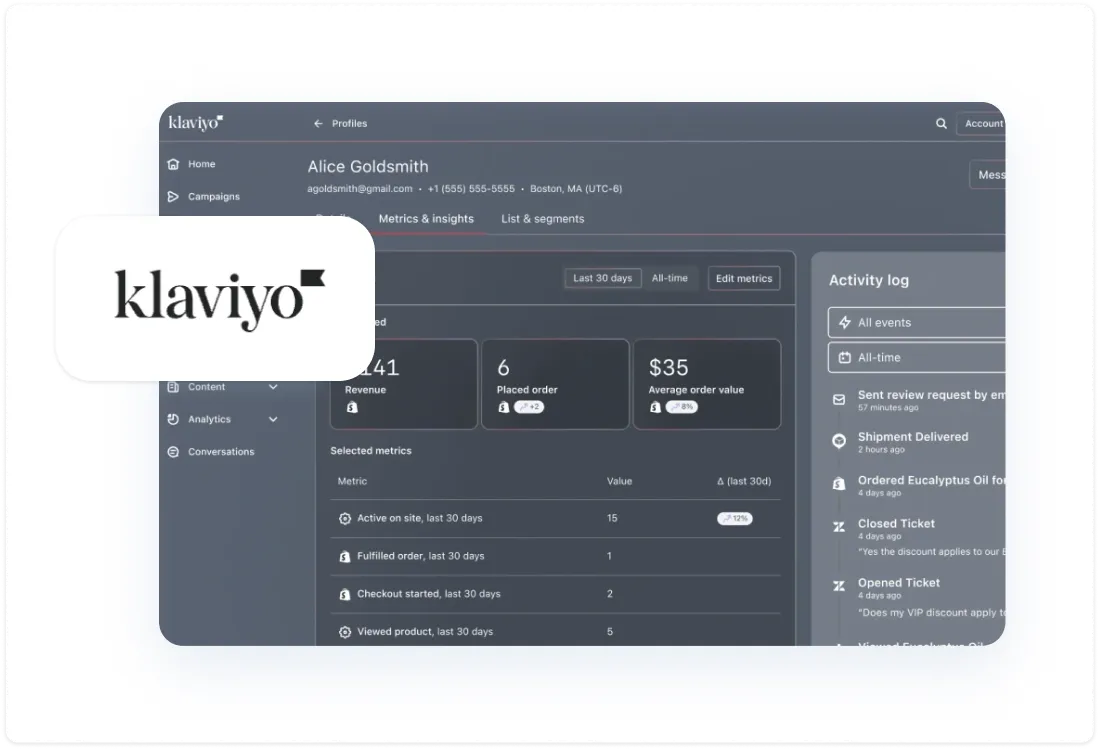This screenshot has height=749, width=1098.
Task: Click the Conversations chat icon in sidebar
Action: (173, 452)
